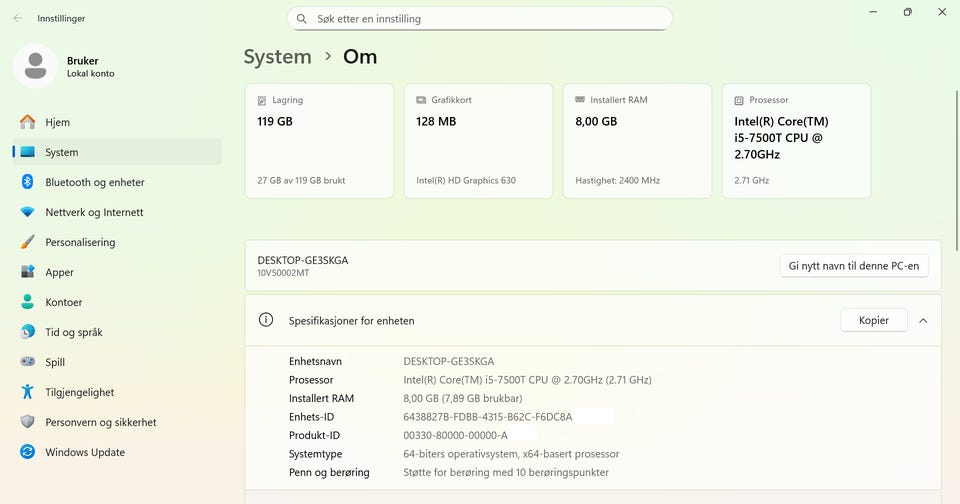Click the Apper icon

[28, 272]
